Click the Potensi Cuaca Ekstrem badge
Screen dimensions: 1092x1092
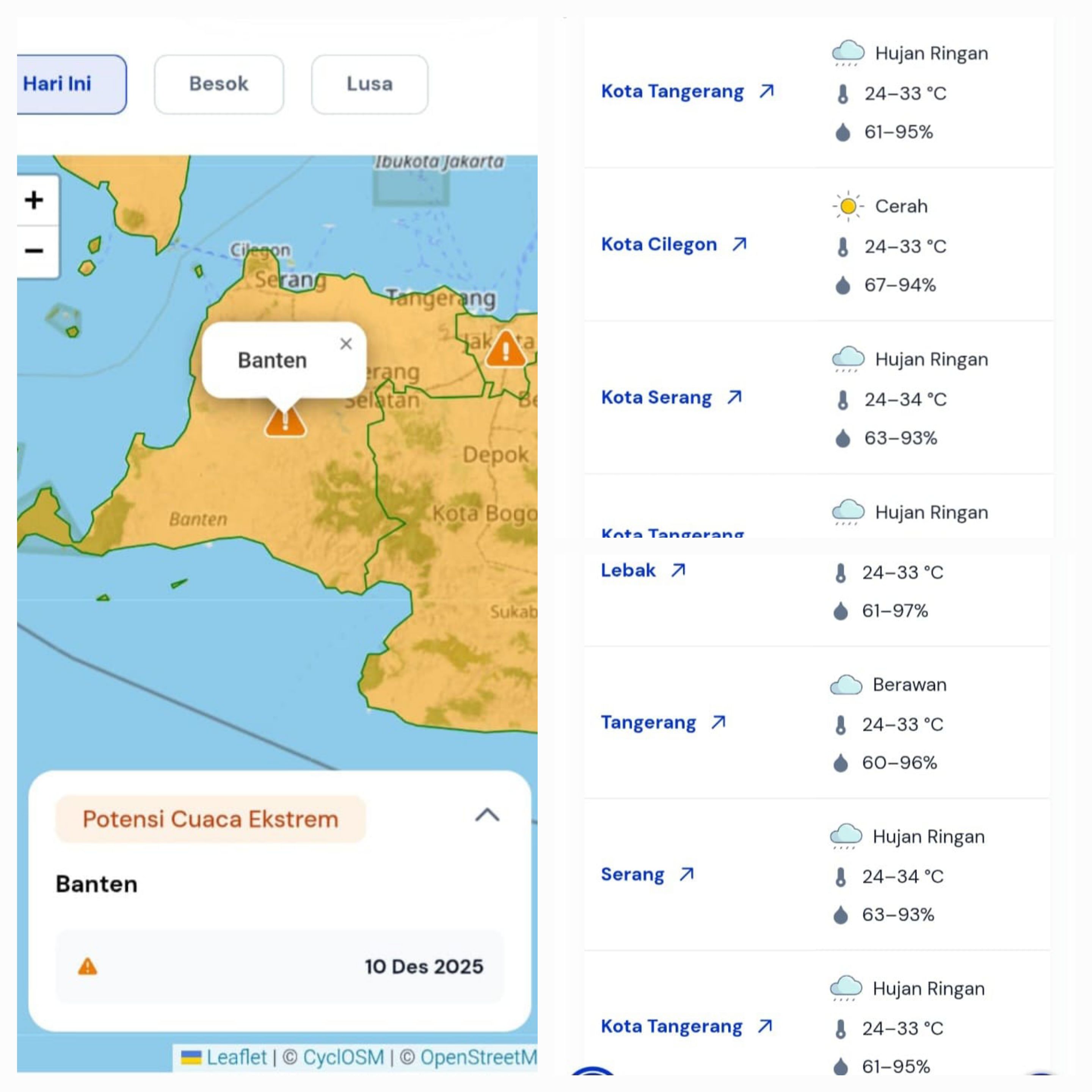[x=210, y=819]
